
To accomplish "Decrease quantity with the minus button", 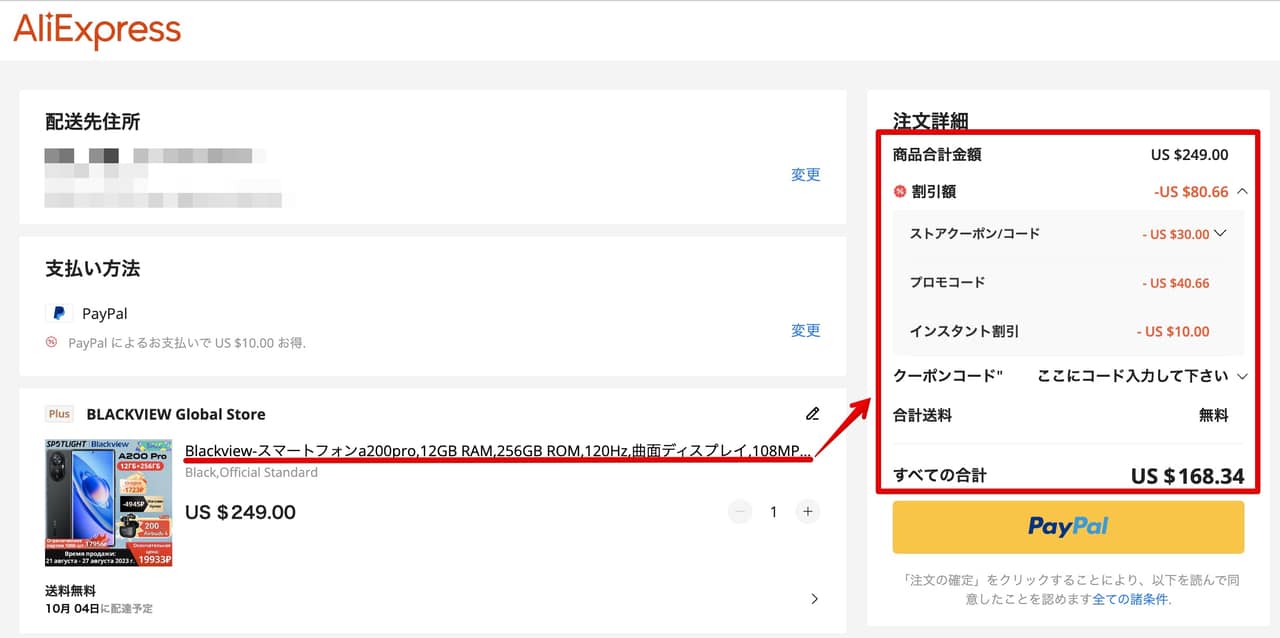I will click(x=740, y=512).
